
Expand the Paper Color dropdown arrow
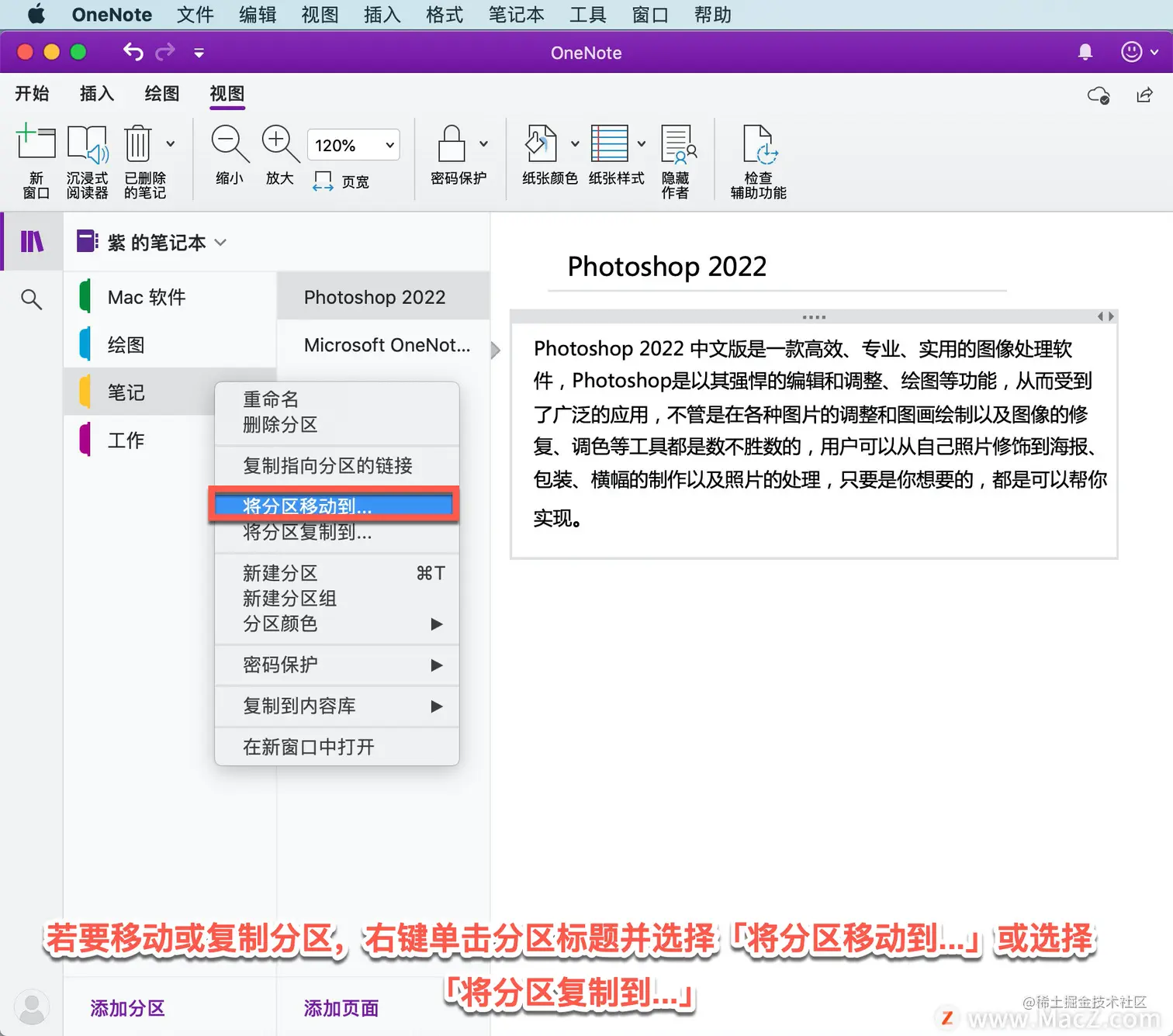click(575, 144)
